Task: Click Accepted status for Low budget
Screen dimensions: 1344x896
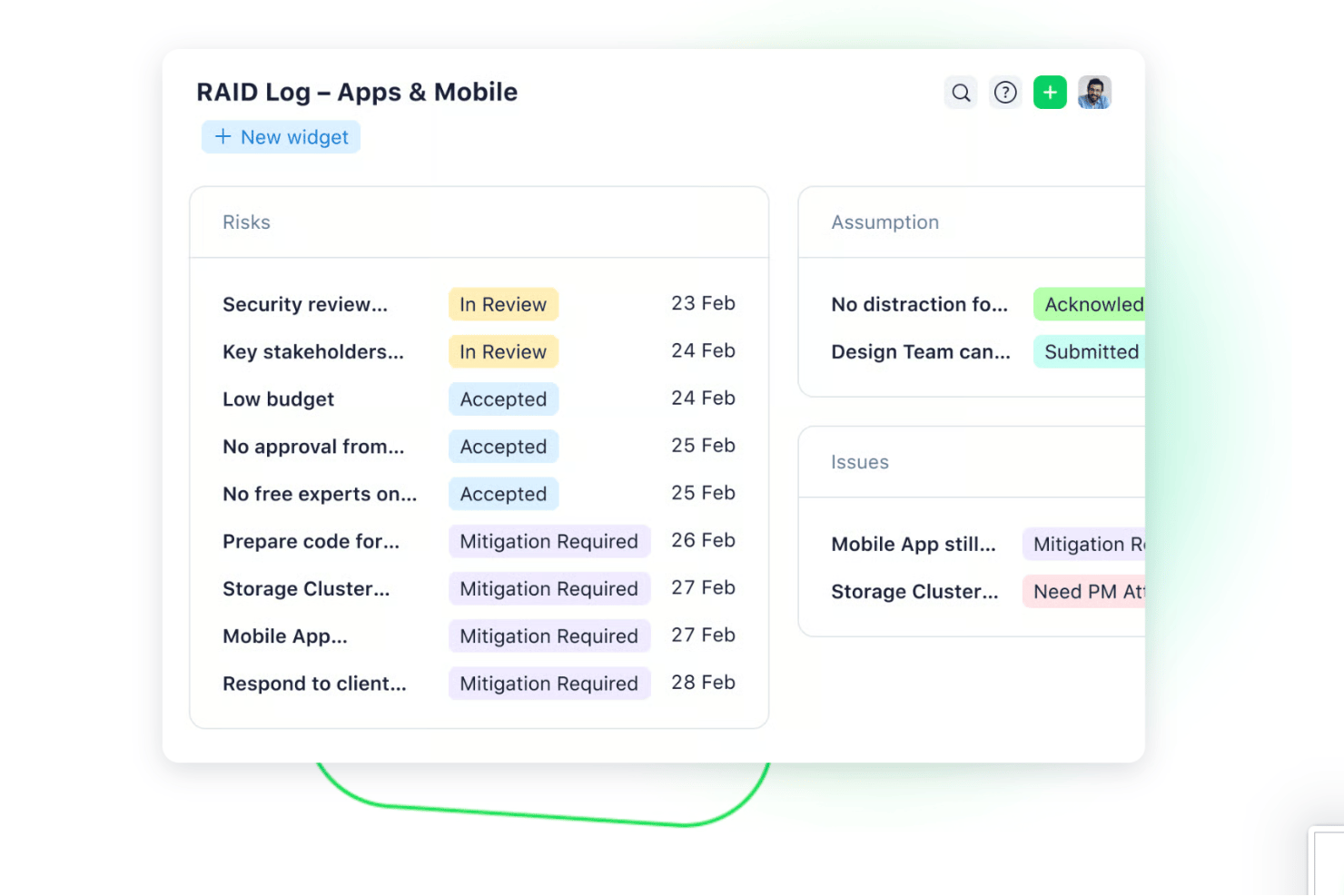Action: click(x=503, y=399)
